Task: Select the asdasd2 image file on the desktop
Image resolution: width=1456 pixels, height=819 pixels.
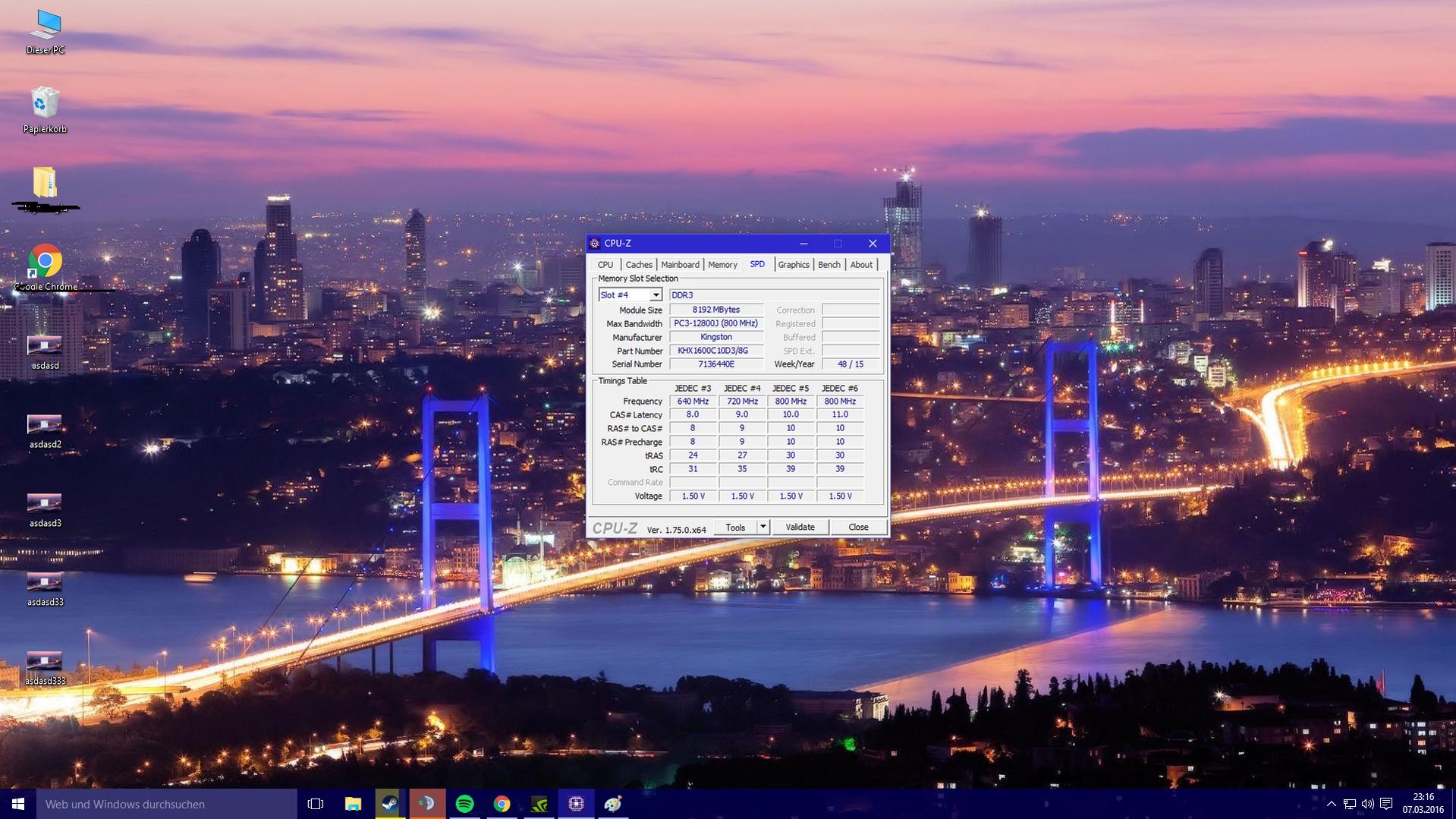Action: (x=45, y=431)
